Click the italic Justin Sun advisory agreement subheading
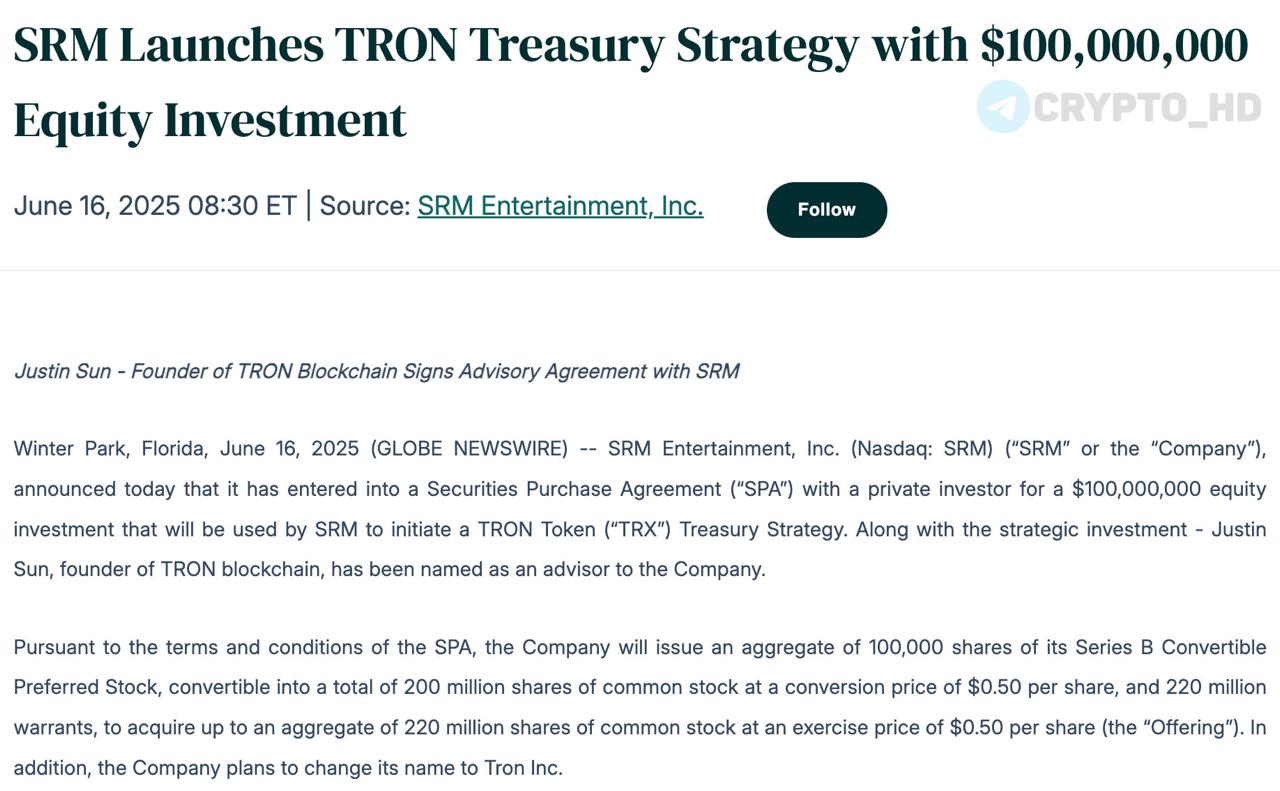The width and height of the screenshot is (1280, 791). click(x=376, y=371)
